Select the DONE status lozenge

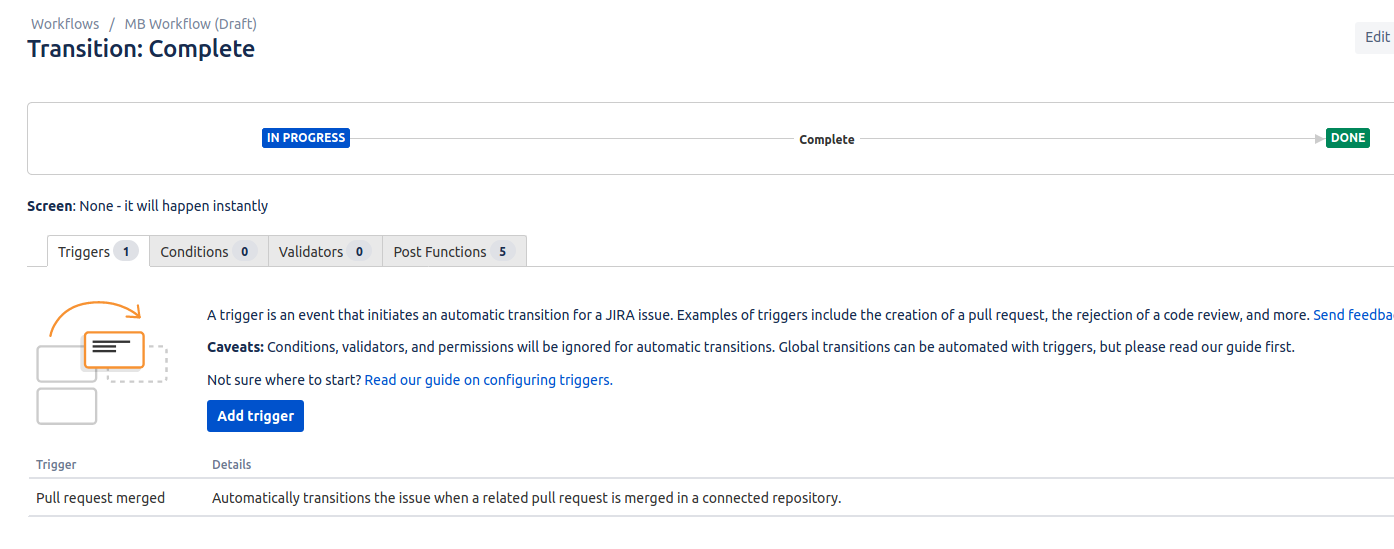pyautogui.click(x=1348, y=138)
